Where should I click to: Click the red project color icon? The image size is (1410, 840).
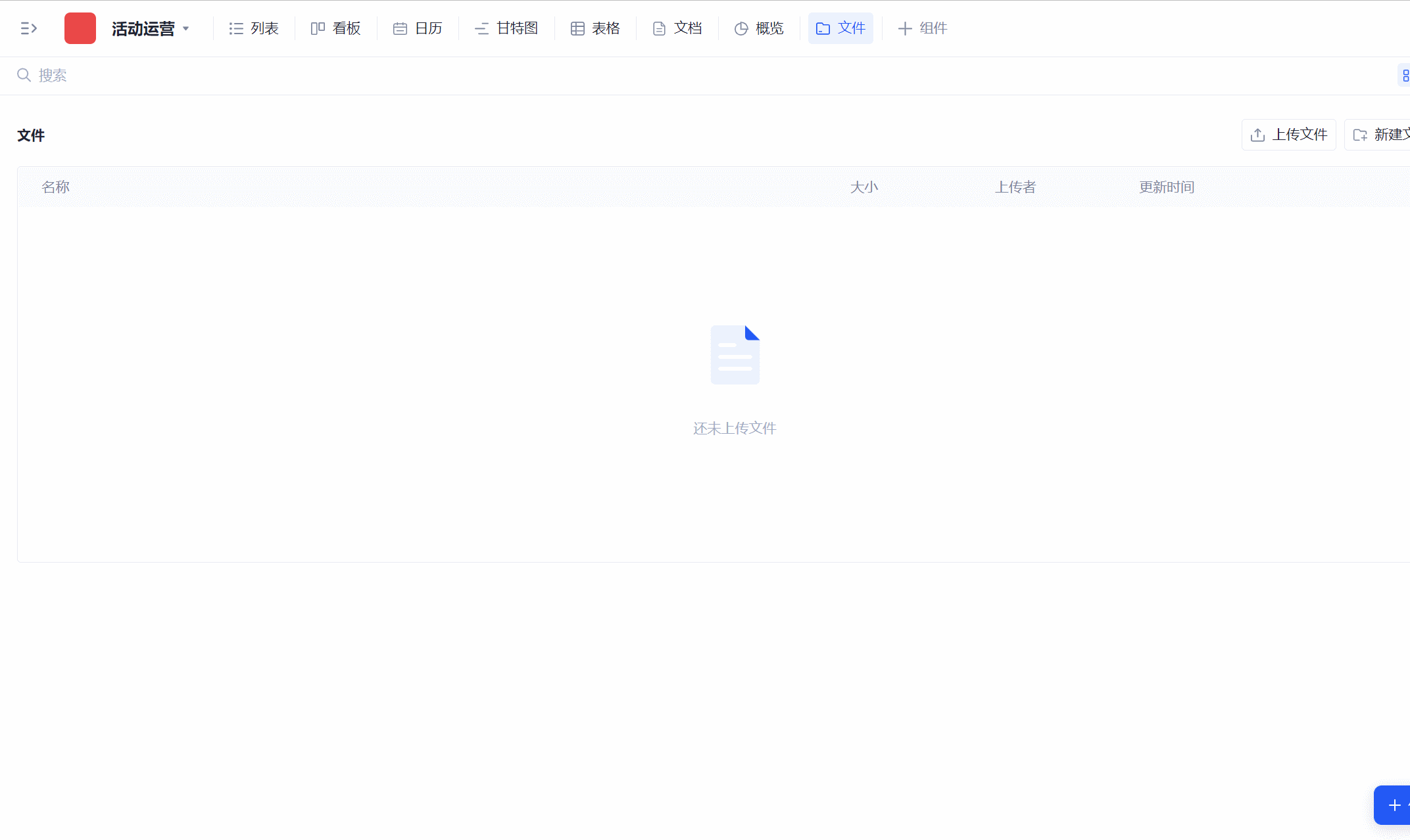80,28
